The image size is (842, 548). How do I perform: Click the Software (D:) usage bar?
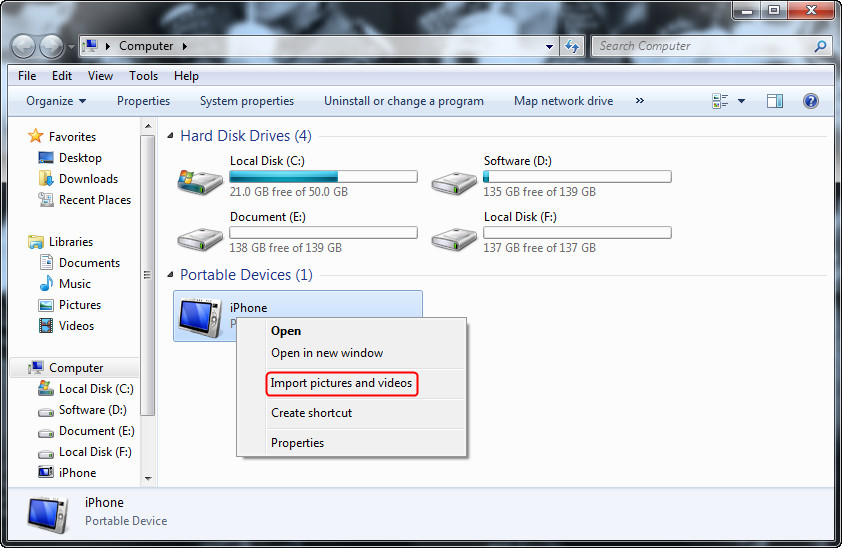pos(577,177)
